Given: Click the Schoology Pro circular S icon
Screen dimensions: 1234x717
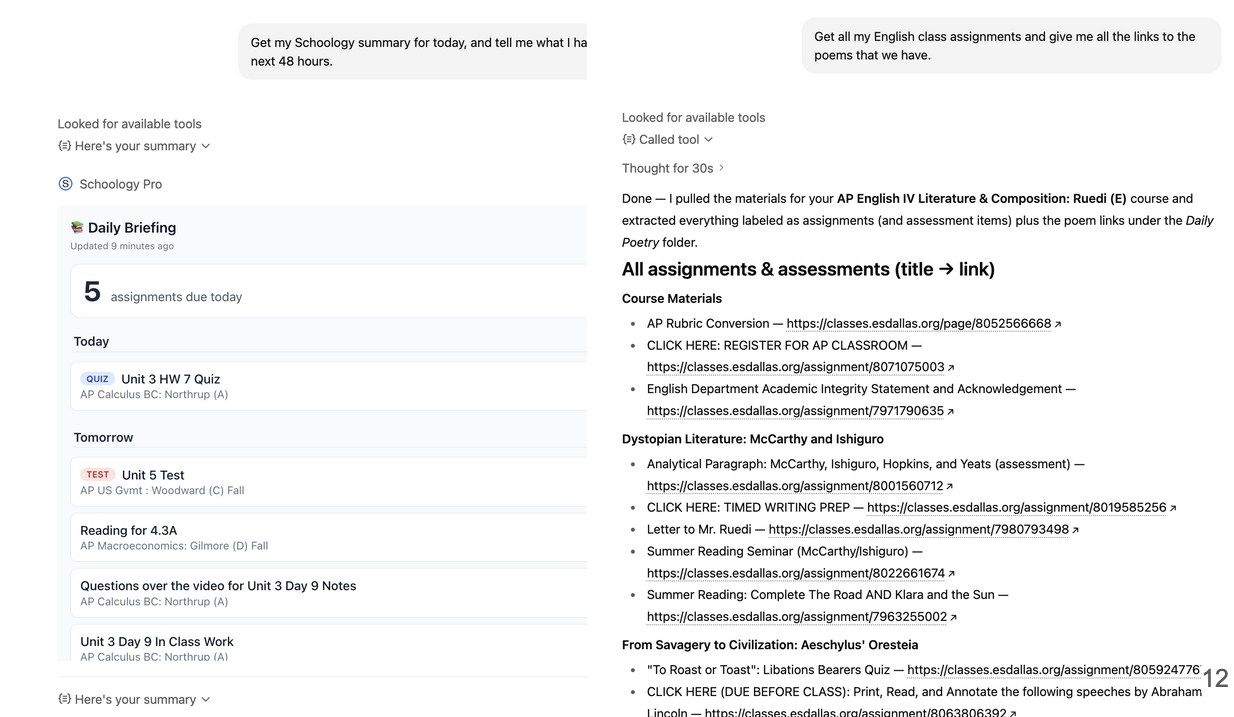Looking at the screenshot, I should point(65,184).
